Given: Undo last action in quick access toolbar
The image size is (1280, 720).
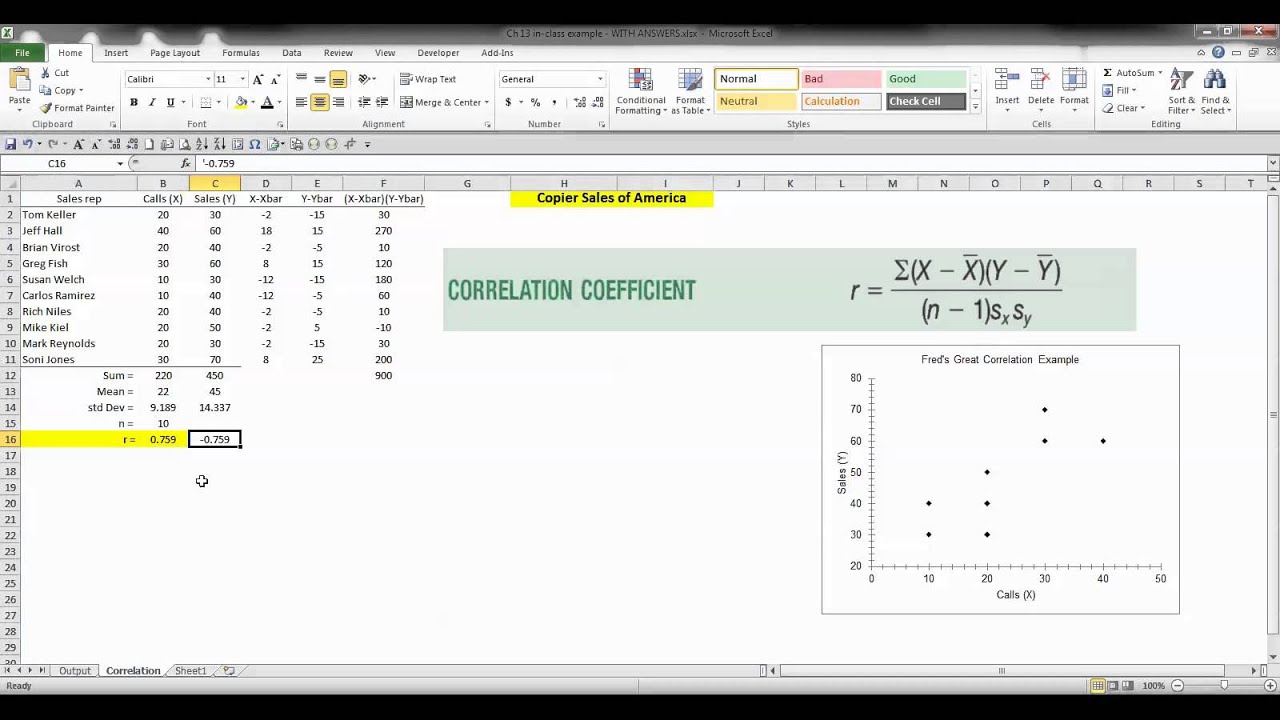Looking at the screenshot, I should (27, 144).
